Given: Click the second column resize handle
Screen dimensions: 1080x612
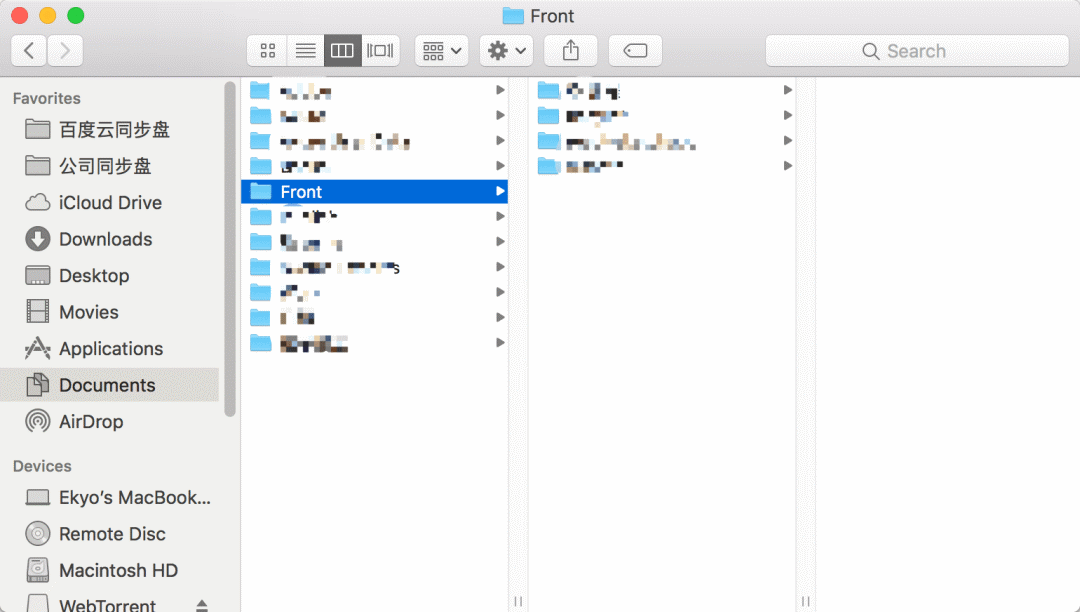Looking at the screenshot, I should click(805, 602).
